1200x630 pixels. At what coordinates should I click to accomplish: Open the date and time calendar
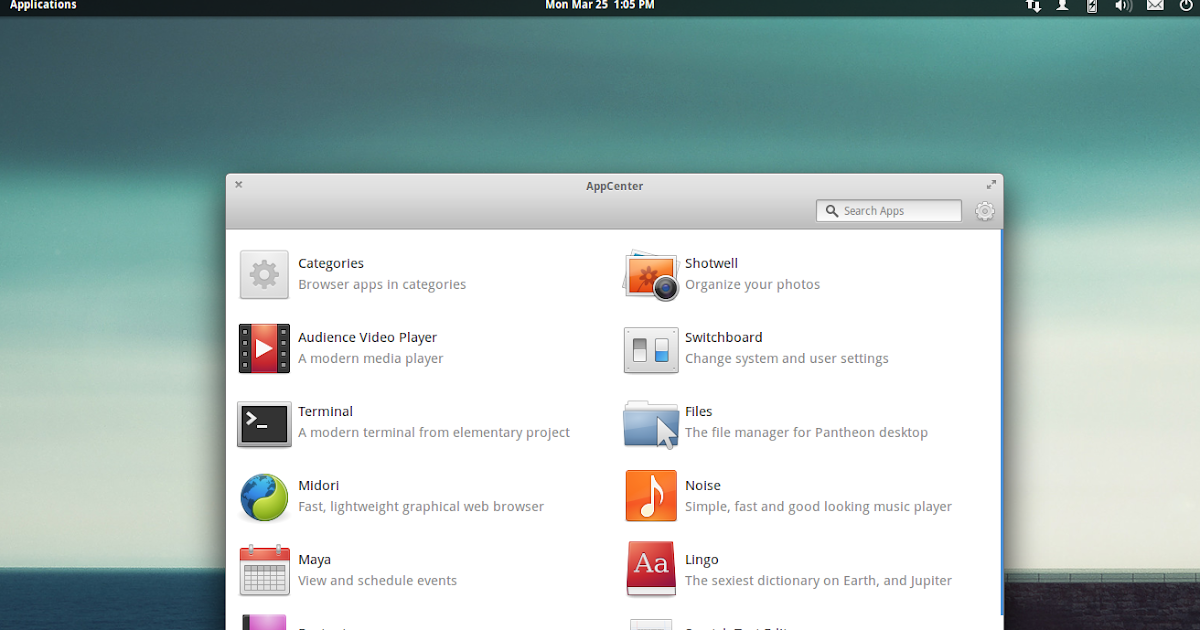tap(600, 6)
